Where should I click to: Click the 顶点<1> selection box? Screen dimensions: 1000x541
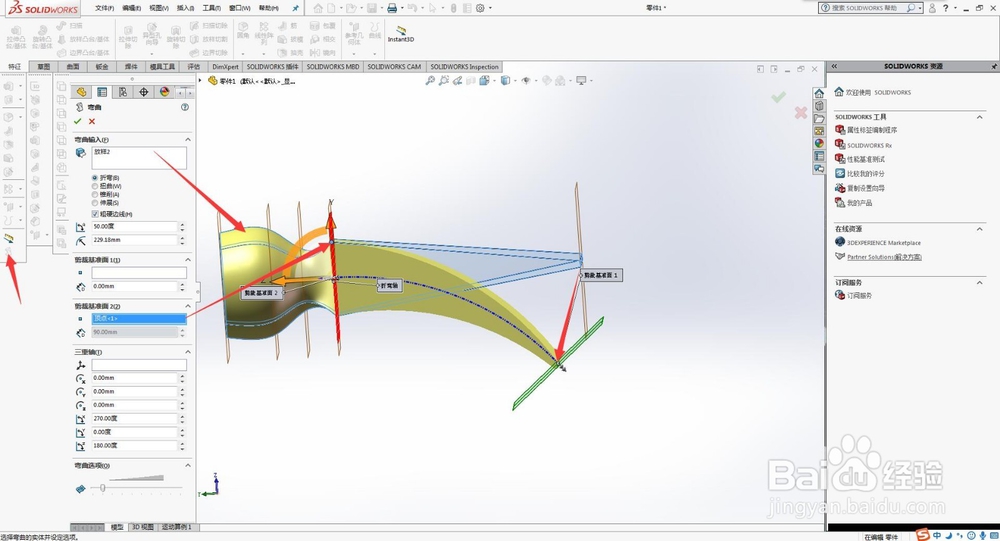click(139, 318)
